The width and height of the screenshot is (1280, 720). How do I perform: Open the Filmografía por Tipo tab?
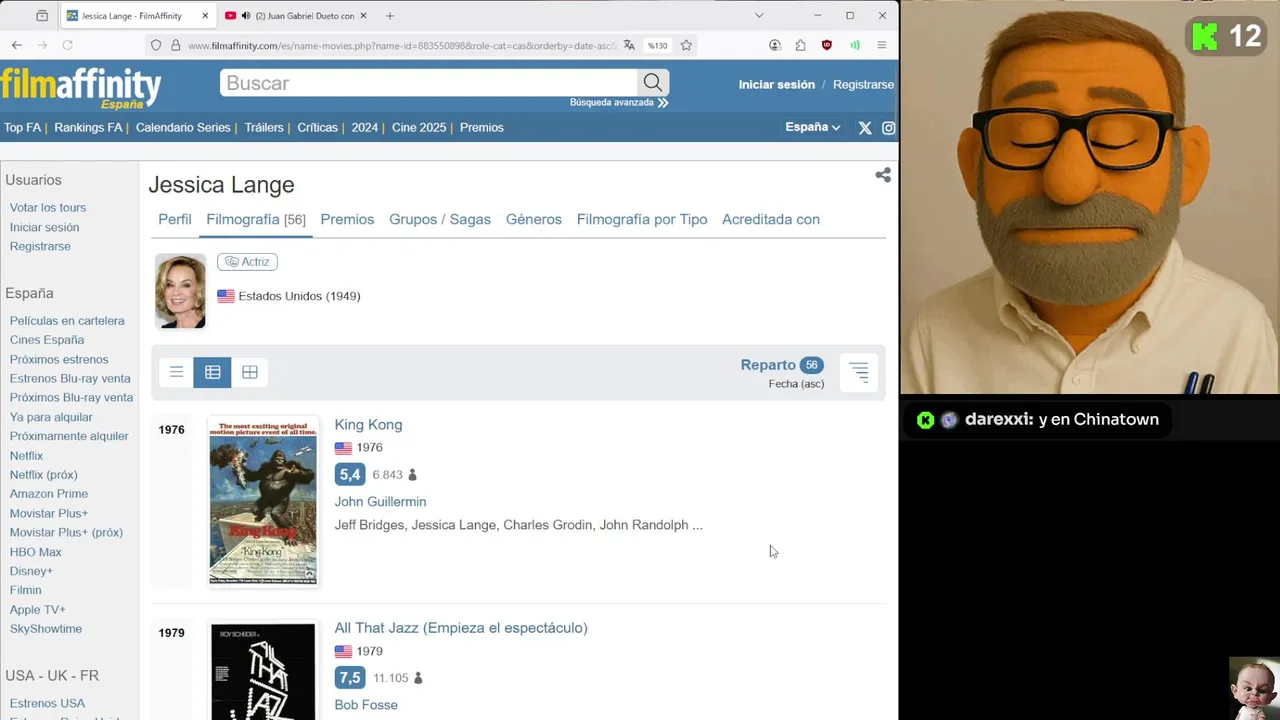(x=642, y=219)
